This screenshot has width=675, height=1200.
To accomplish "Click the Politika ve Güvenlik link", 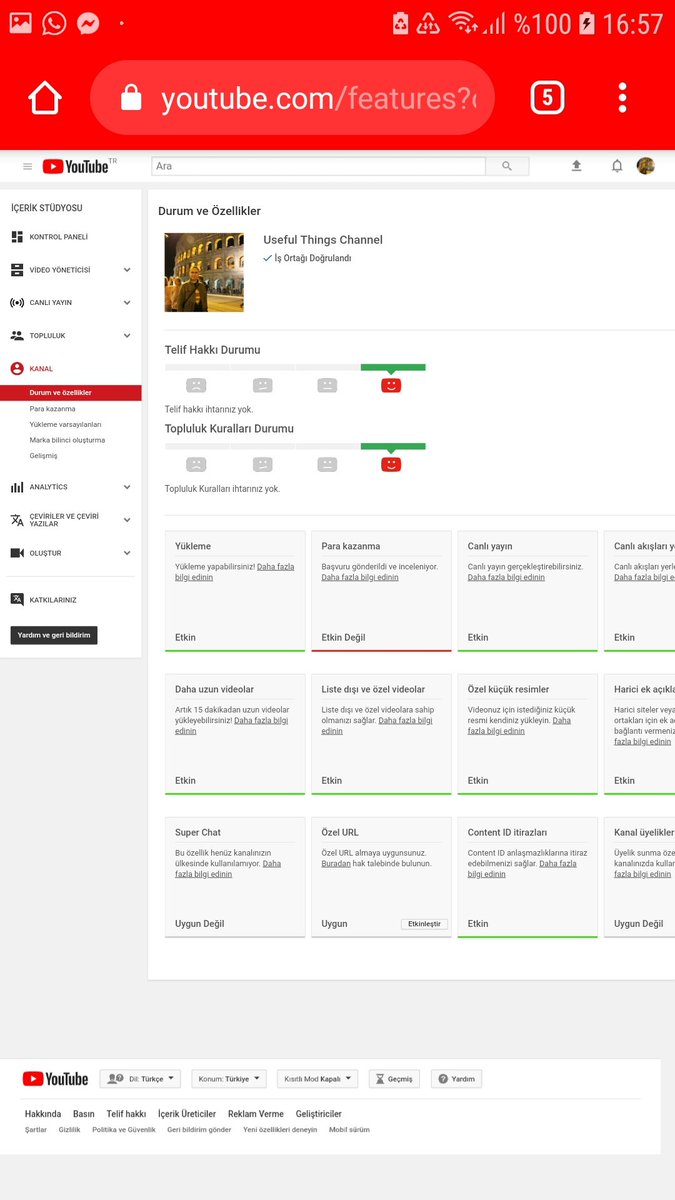I will coord(124,1130).
